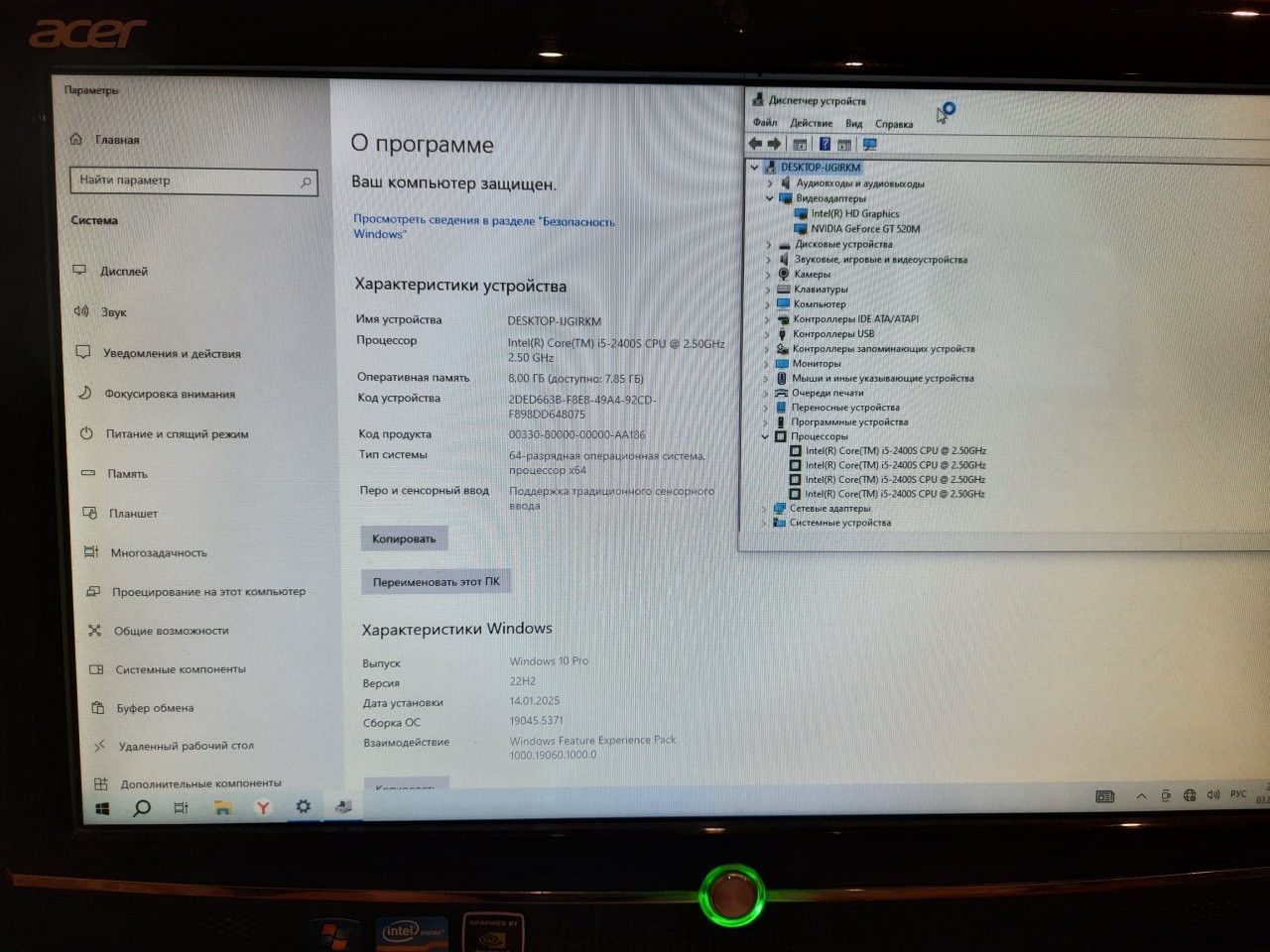This screenshot has height=952, width=1270.
Task: Open the Windows Start menu
Action: pos(102,809)
